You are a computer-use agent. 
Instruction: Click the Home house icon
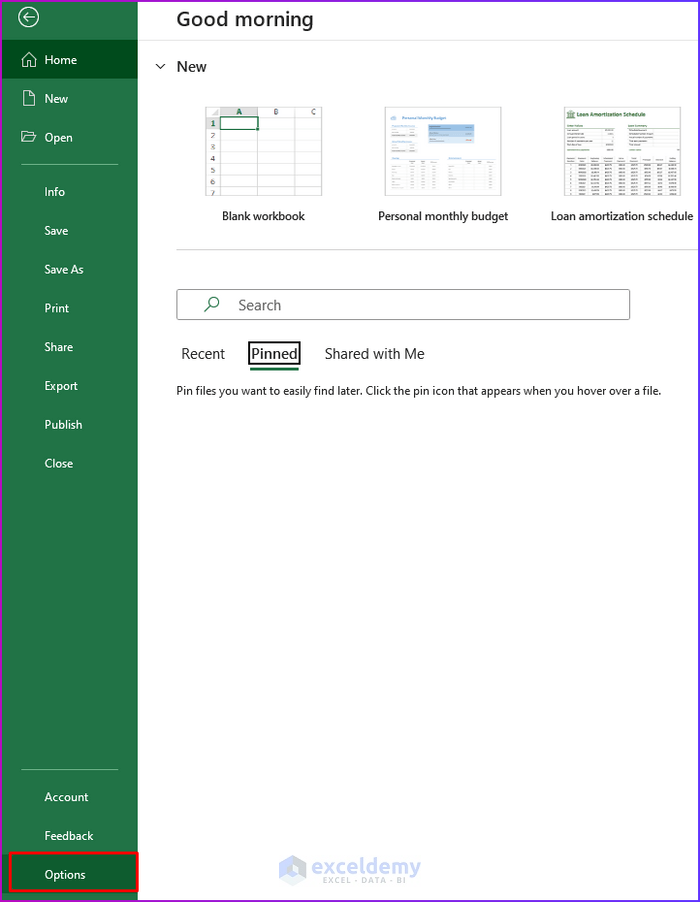[x=29, y=60]
